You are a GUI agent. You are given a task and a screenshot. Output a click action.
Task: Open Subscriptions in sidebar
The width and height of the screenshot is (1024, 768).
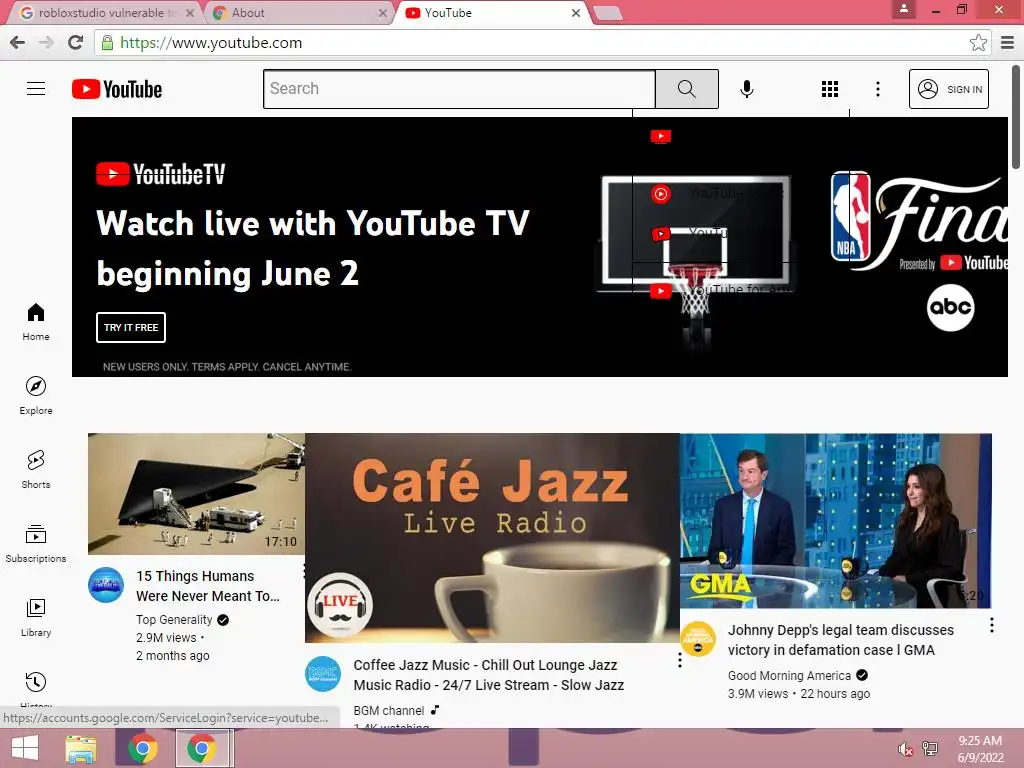pyautogui.click(x=36, y=543)
